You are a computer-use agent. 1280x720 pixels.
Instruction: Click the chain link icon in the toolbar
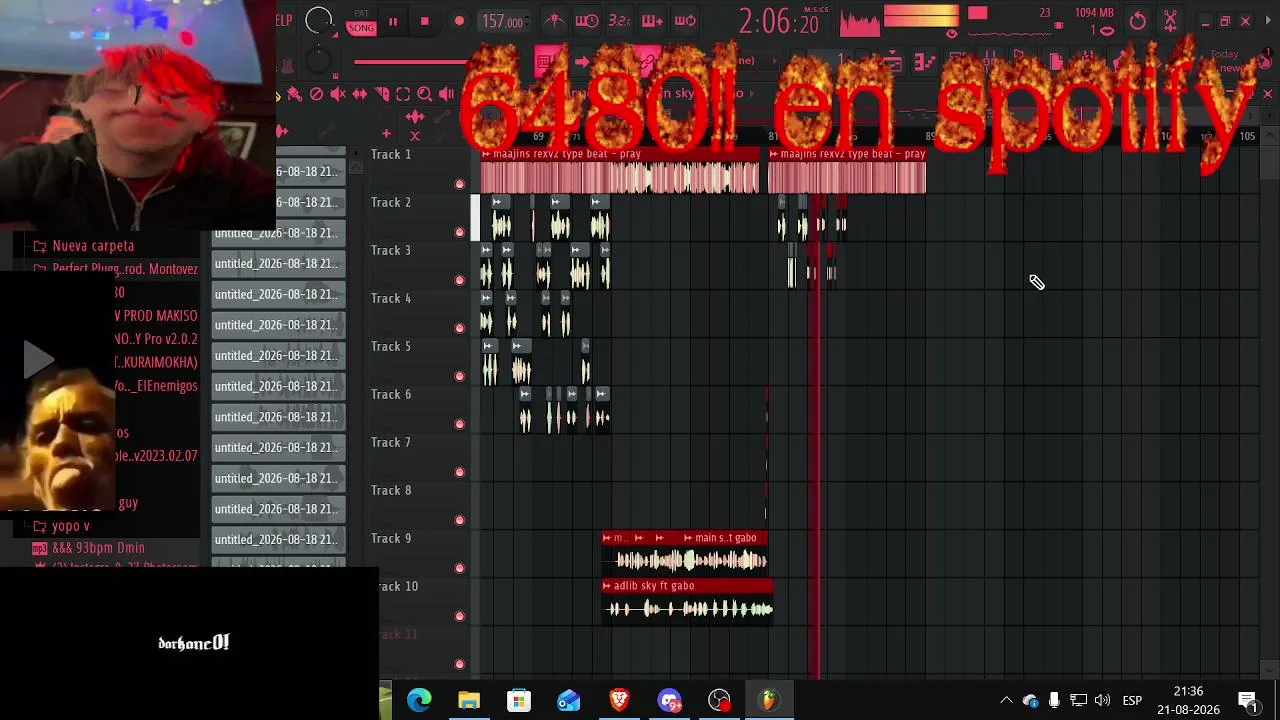(x=647, y=63)
